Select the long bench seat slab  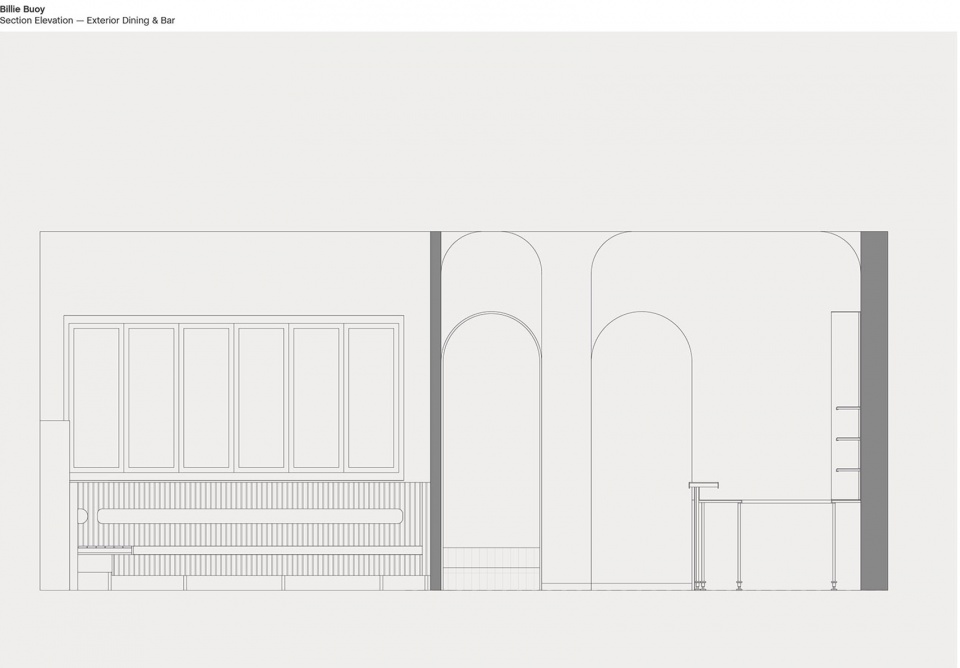tap(277, 550)
